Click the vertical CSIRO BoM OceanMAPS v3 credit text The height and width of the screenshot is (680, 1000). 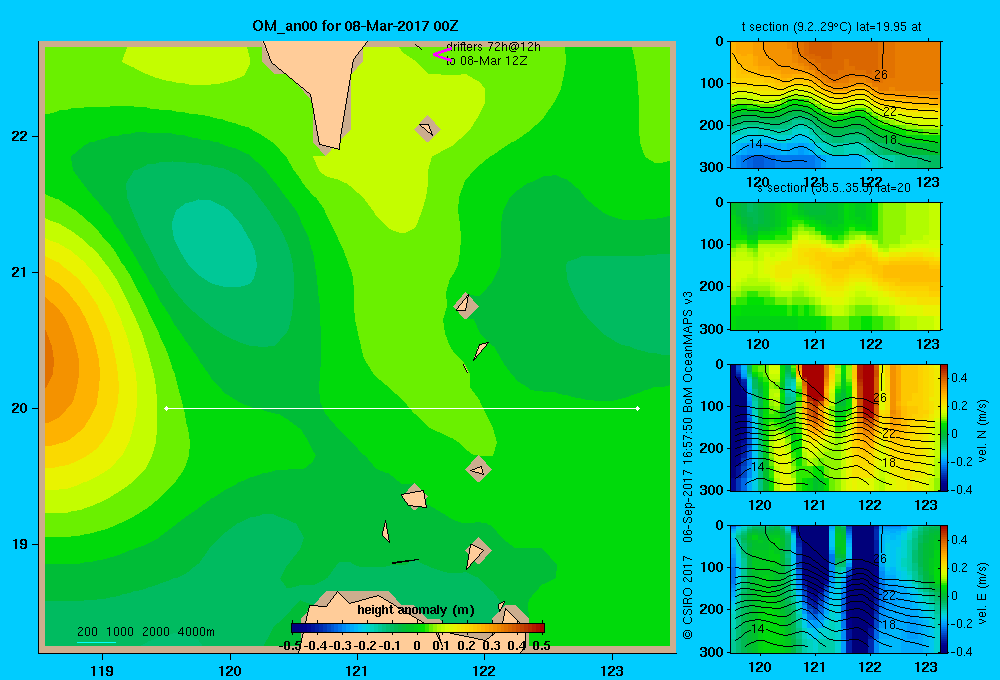click(x=688, y=465)
